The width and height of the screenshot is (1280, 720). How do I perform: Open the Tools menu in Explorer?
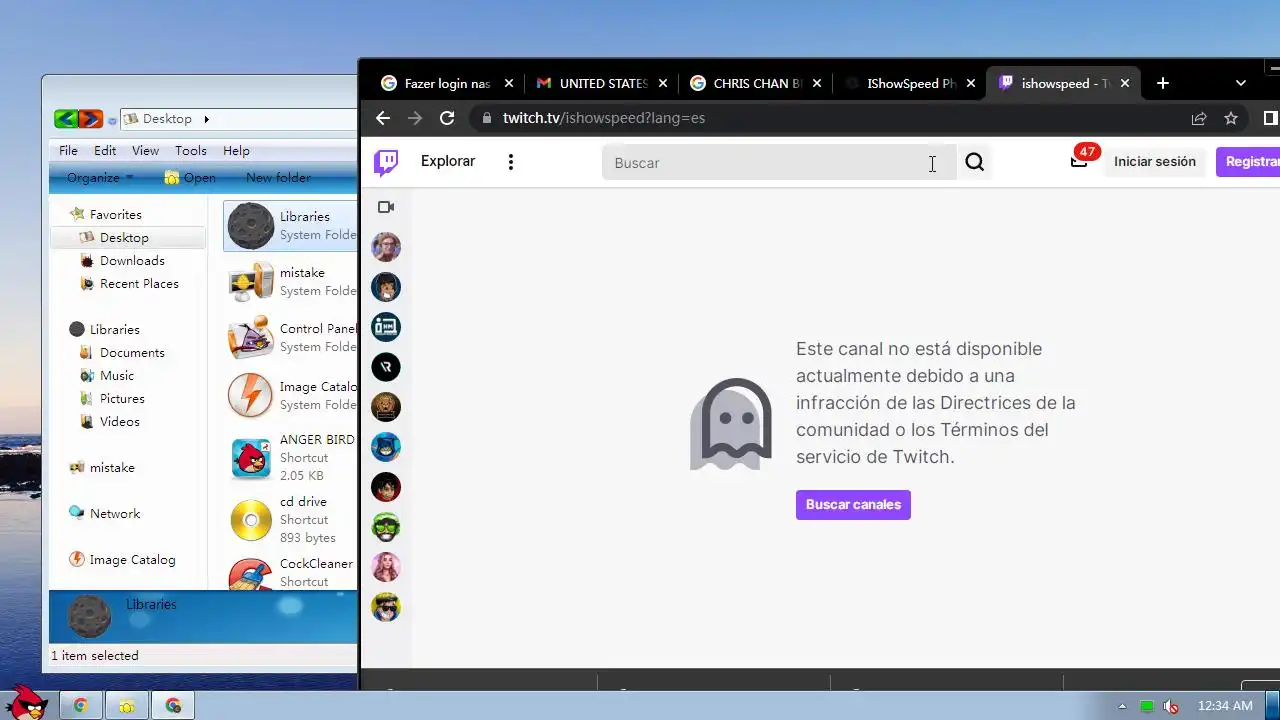(x=191, y=151)
